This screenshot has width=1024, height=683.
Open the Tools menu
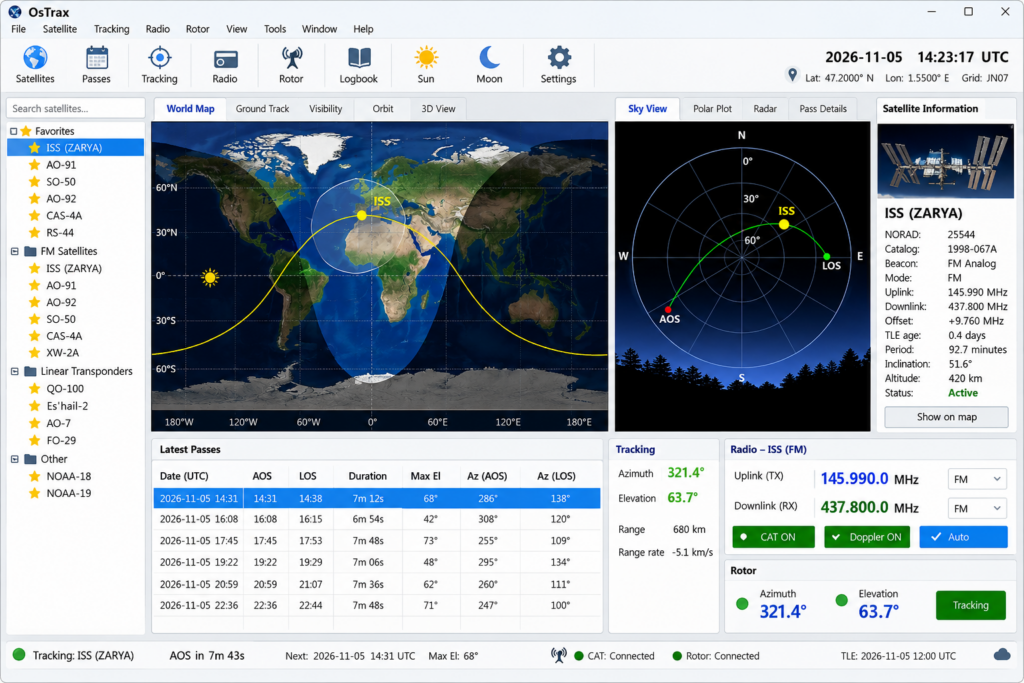275,29
